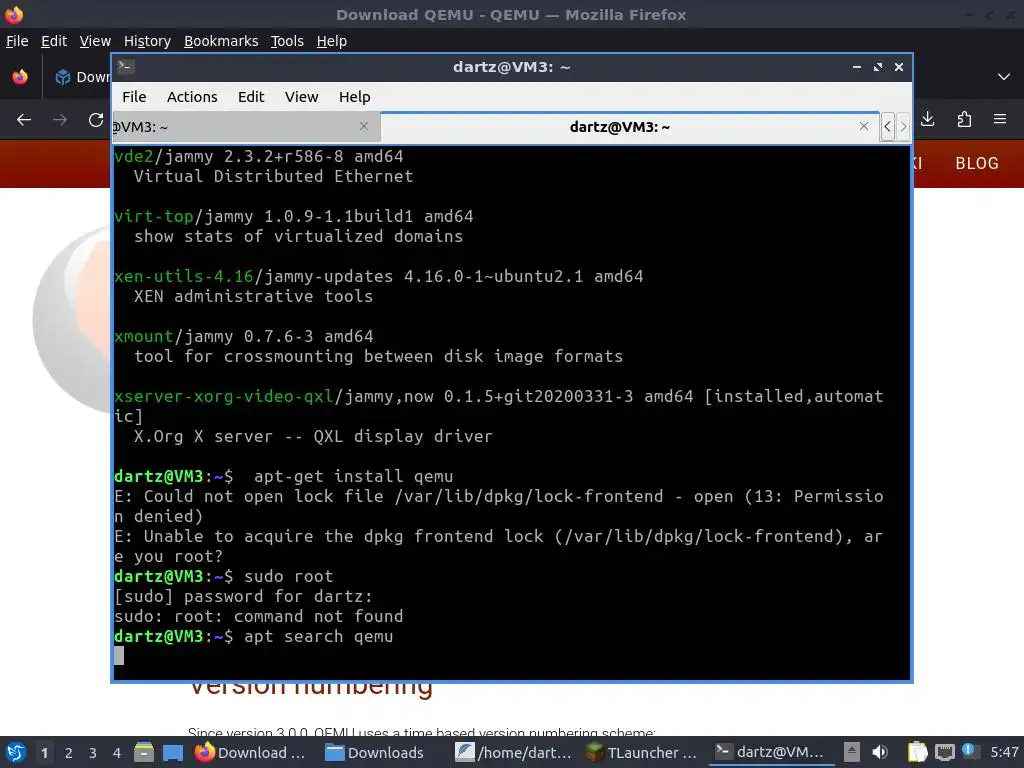1024x768 pixels.
Task: Click the show desktop icon in the taskbar
Action: click(x=172, y=752)
